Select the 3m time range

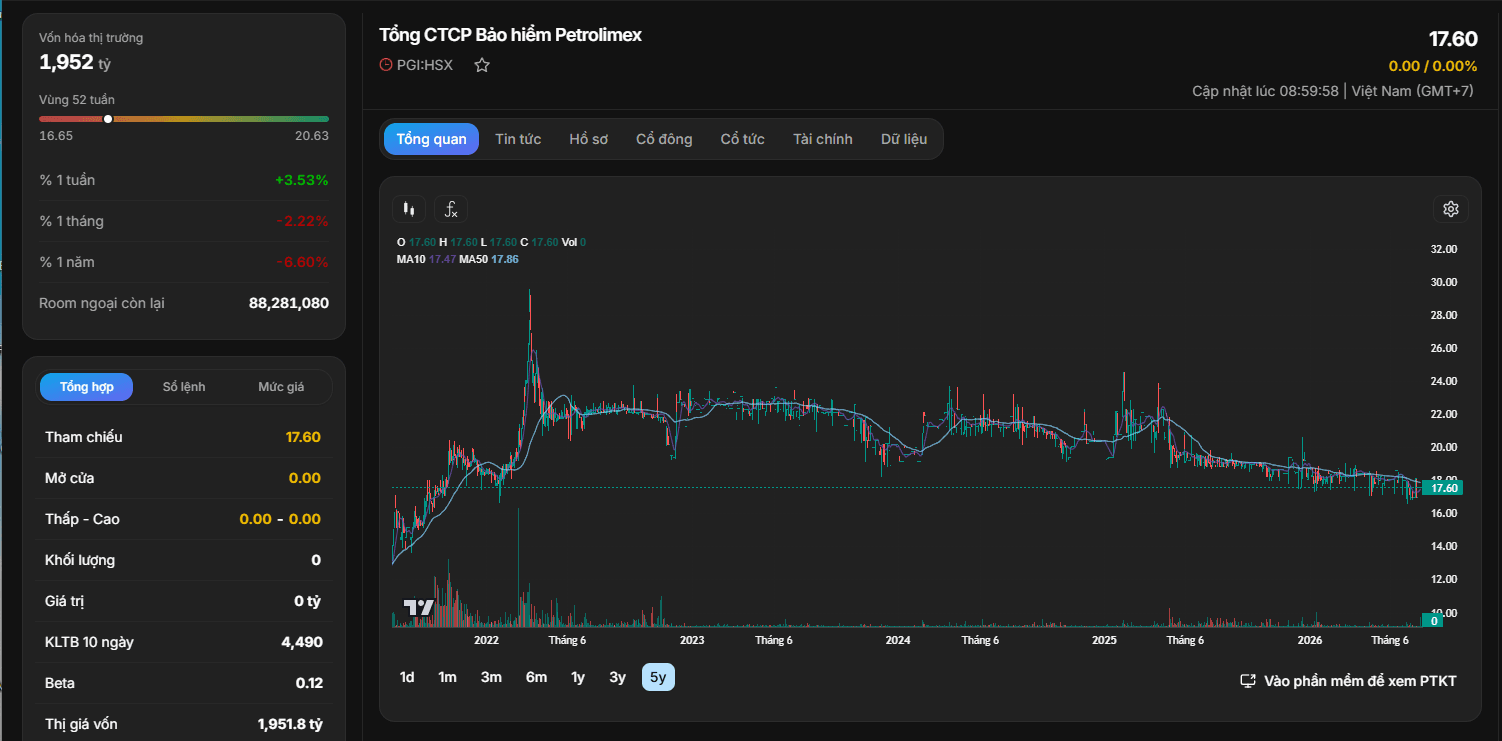pyautogui.click(x=491, y=677)
